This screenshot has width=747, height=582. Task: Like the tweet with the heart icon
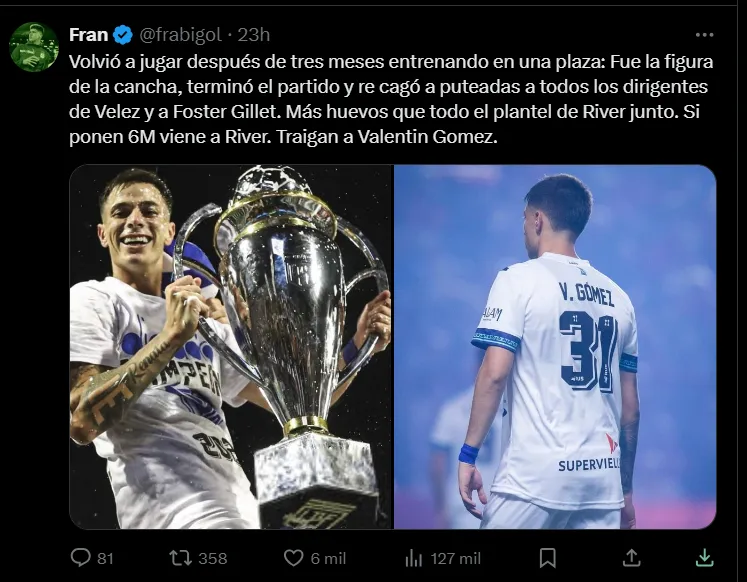pos(294,557)
